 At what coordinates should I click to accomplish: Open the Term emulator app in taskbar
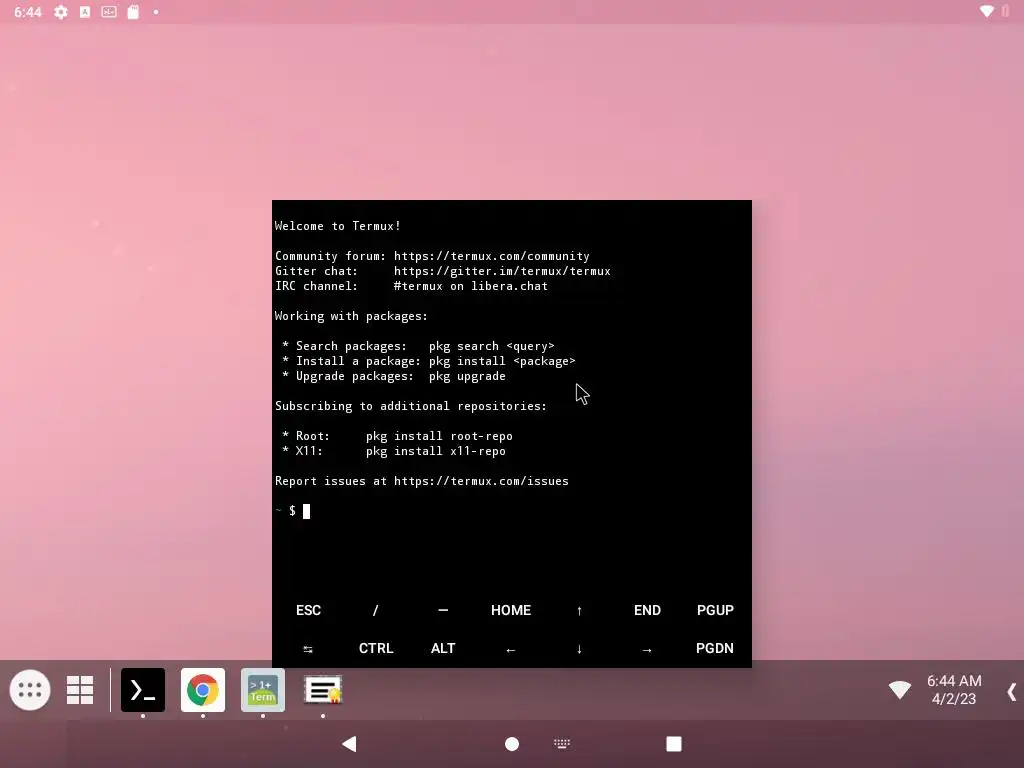point(263,690)
